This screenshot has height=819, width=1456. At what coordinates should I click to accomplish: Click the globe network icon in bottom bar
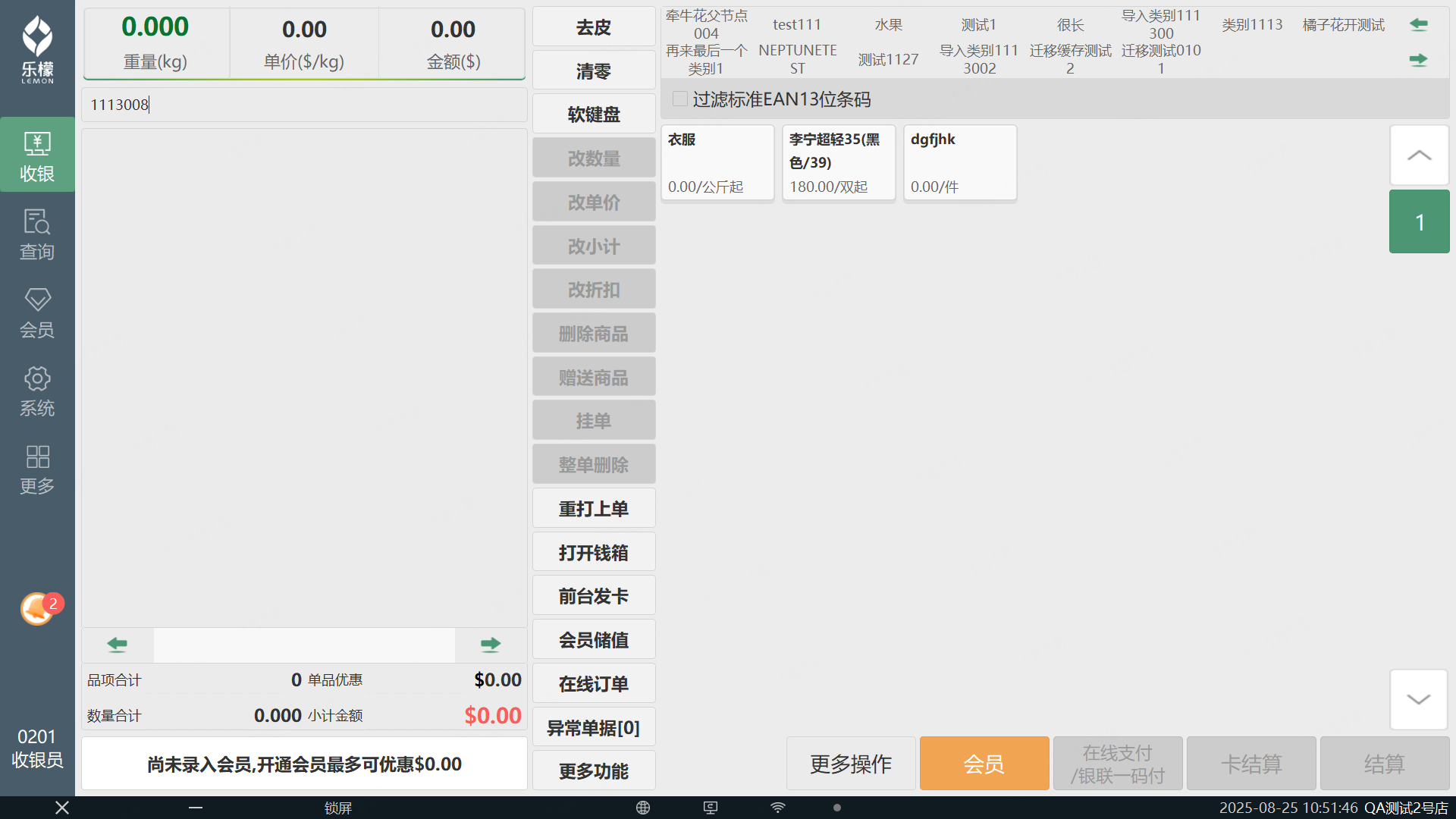(643, 808)
